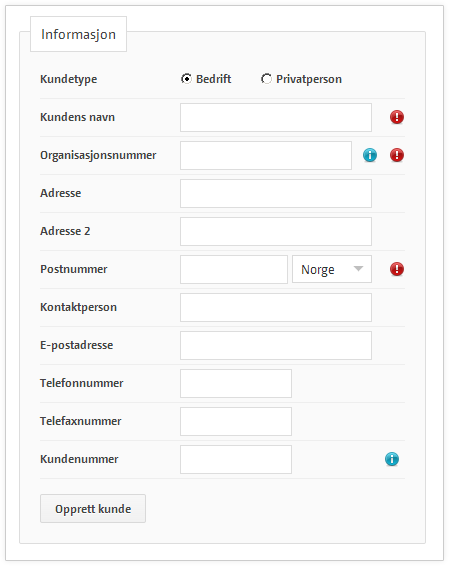Click the Opprett kunde button
The height and width of the screenshot is (566, 449).
[x=93, y=509]
